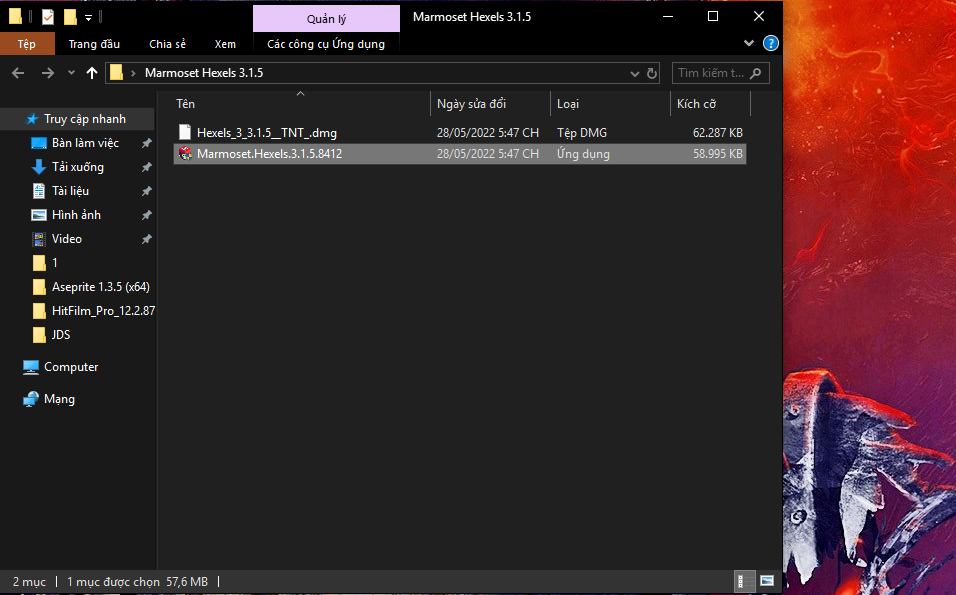
Task: Click the Refresh button in address bar
Action: click(x=652, y=73)
